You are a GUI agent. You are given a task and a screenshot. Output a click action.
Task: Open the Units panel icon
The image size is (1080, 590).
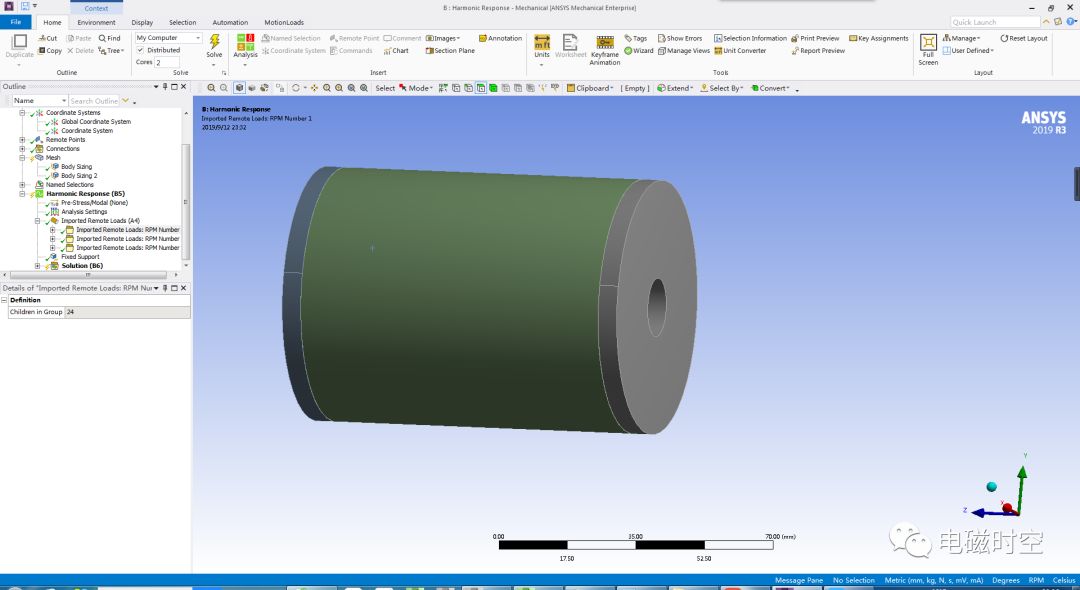pyautogui.click(x=541, y=42)
